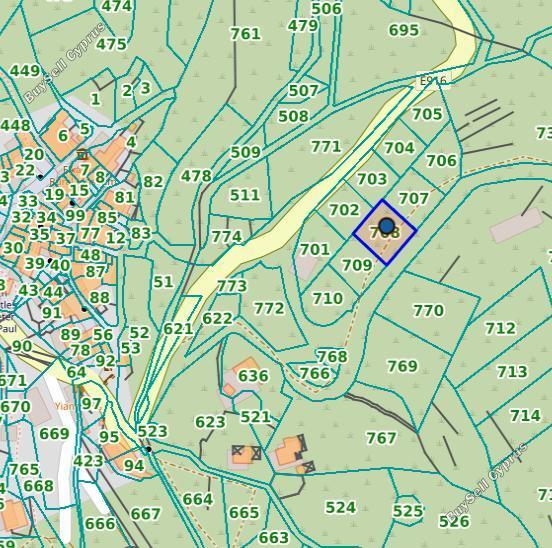Click parcel label 774

click(x=227, y=236)
